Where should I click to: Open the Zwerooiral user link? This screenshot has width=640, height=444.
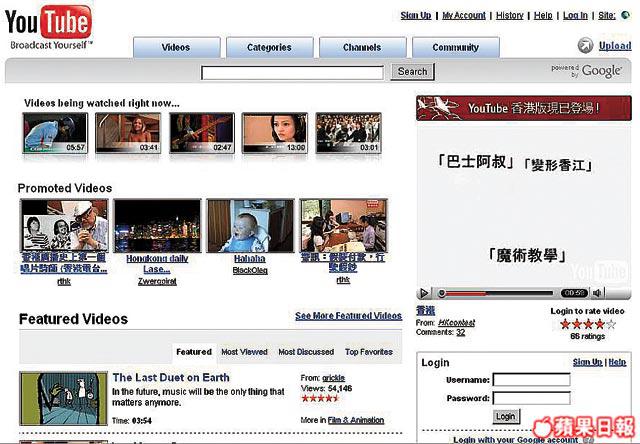[157, 281]
